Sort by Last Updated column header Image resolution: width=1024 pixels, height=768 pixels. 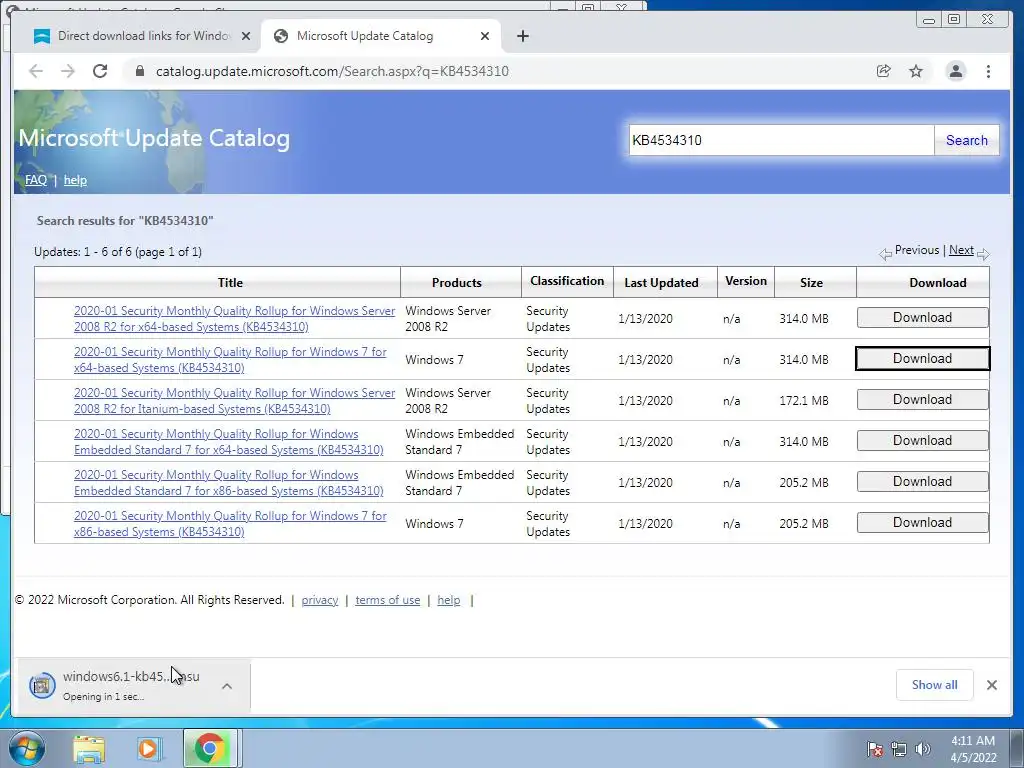(x=661, y=282)
